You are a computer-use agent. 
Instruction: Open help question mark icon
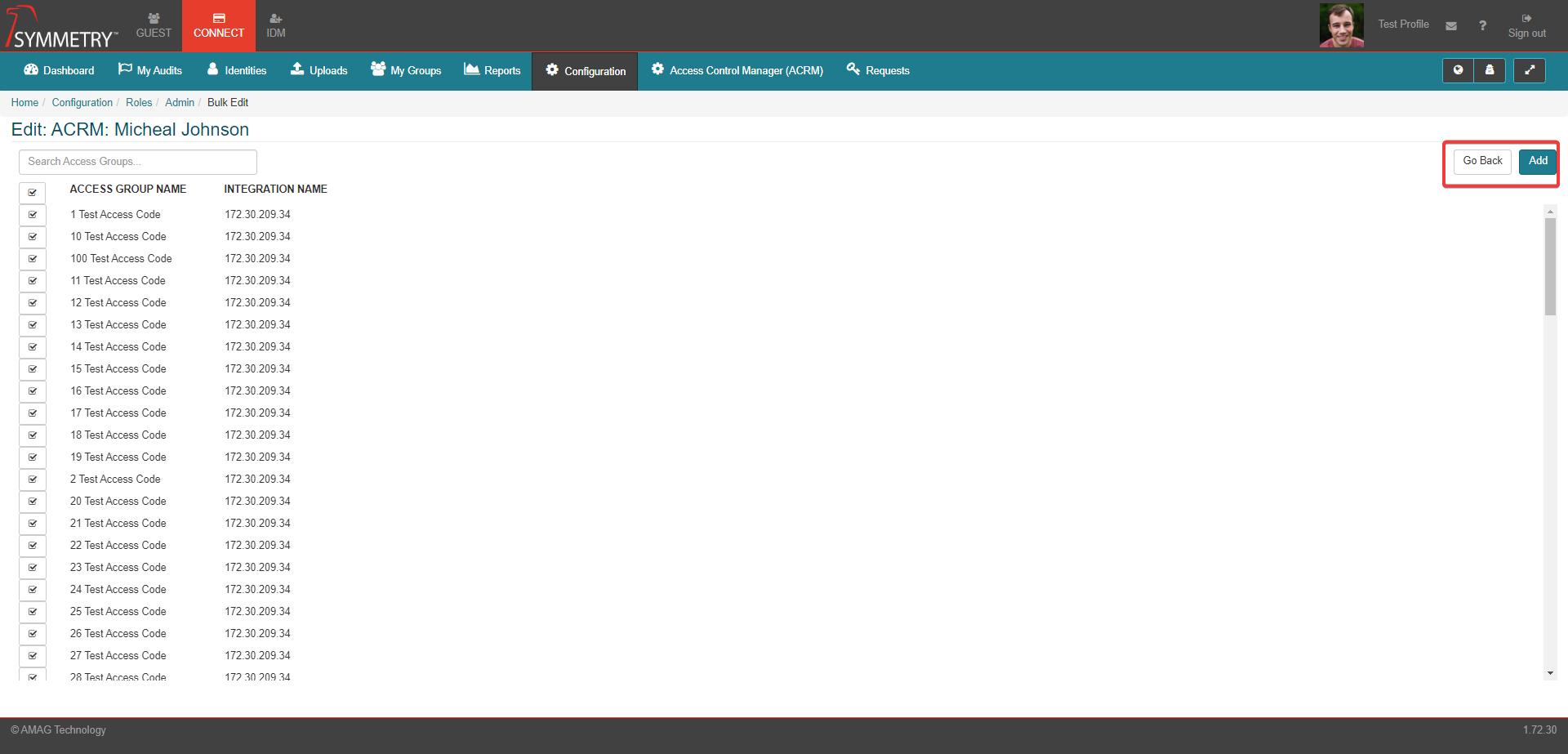tap(1482, 26)
